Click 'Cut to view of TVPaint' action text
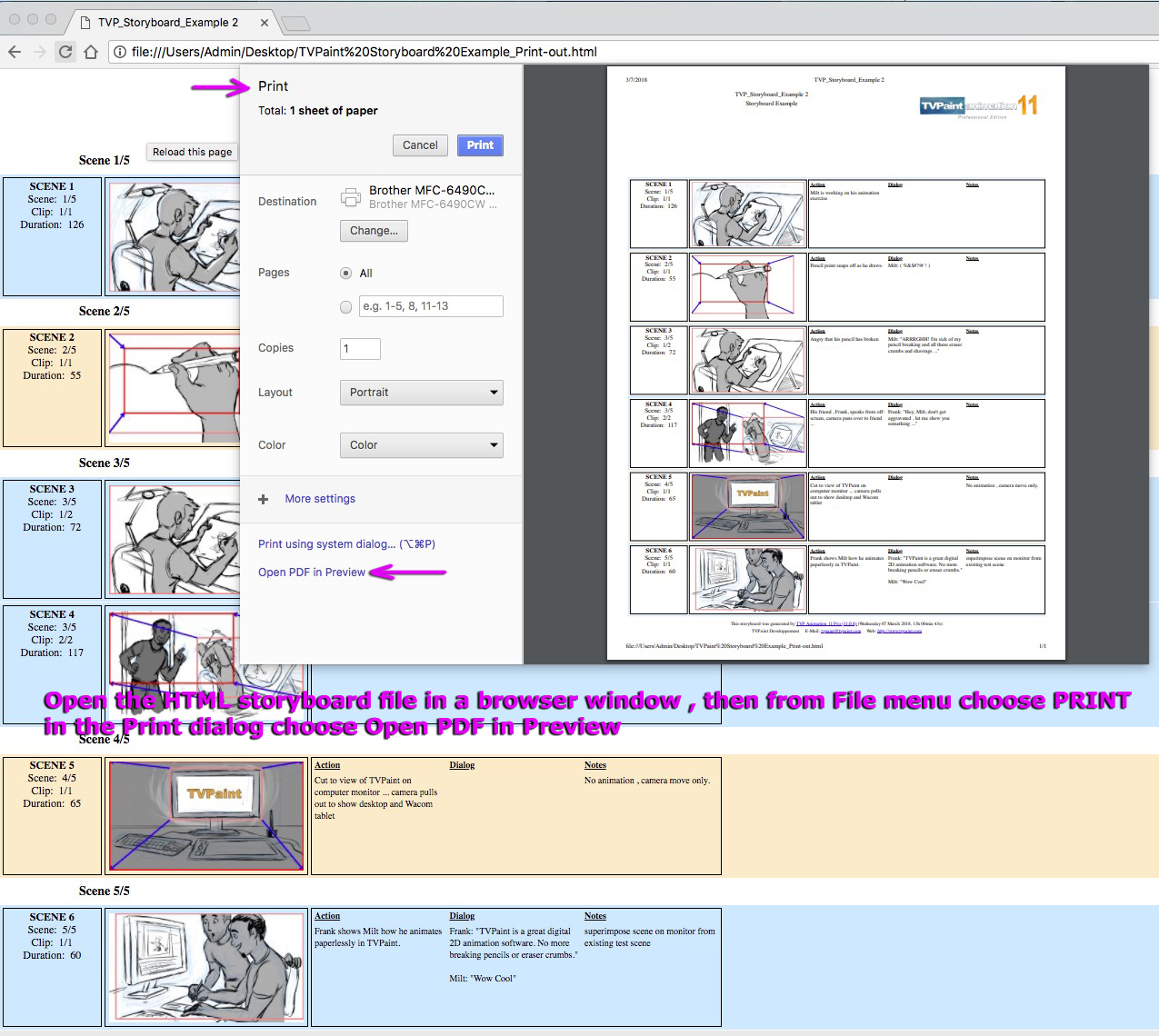Screen dimensions: 1159x1036 click(376, 798)
